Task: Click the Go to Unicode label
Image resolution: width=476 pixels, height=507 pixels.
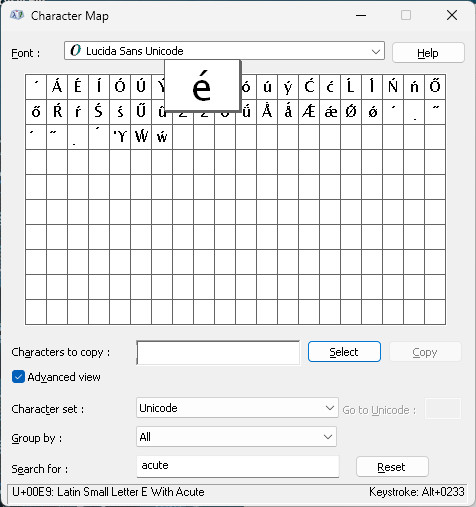Action: pos(379,410)
